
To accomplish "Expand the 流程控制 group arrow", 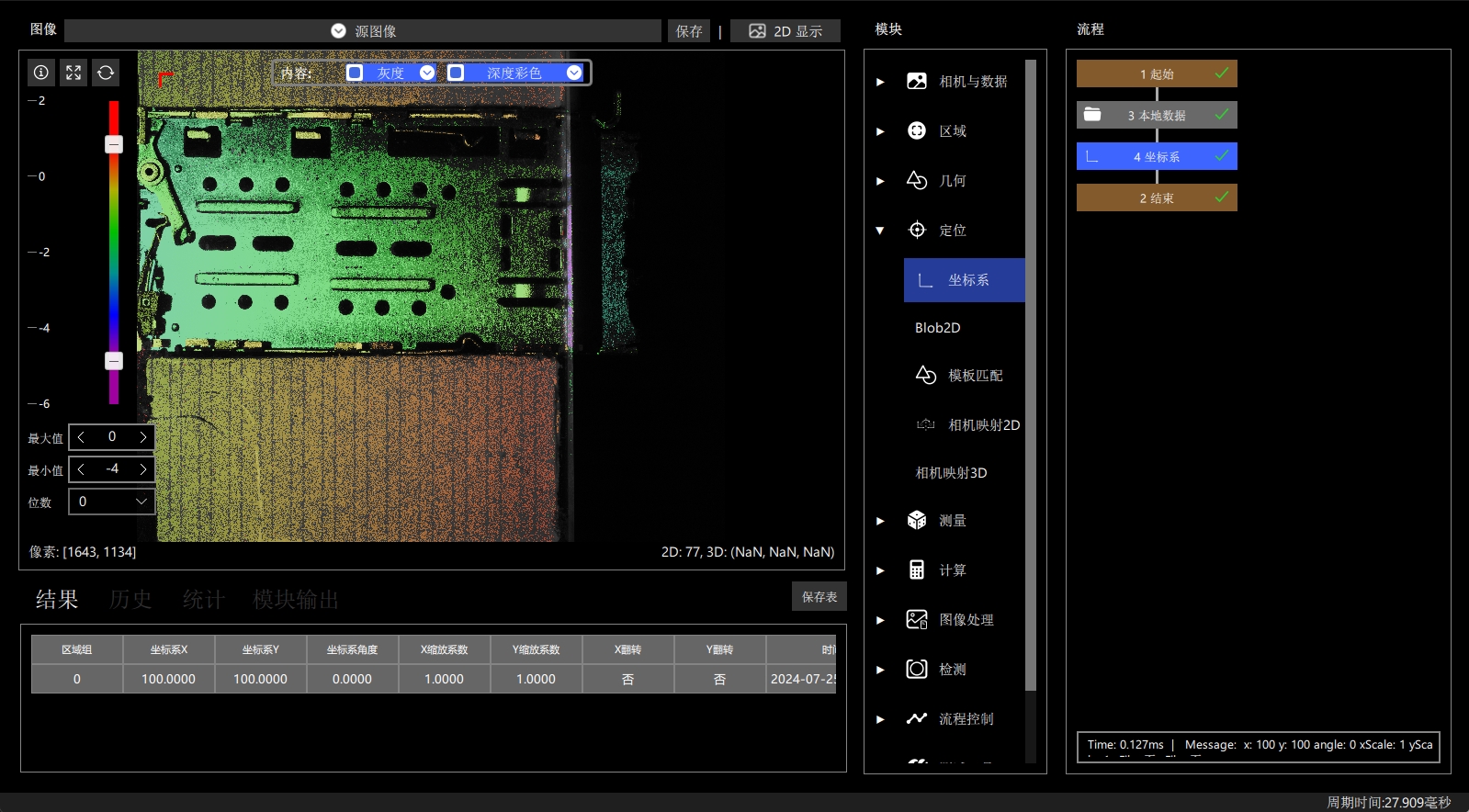I will (880, 719).
